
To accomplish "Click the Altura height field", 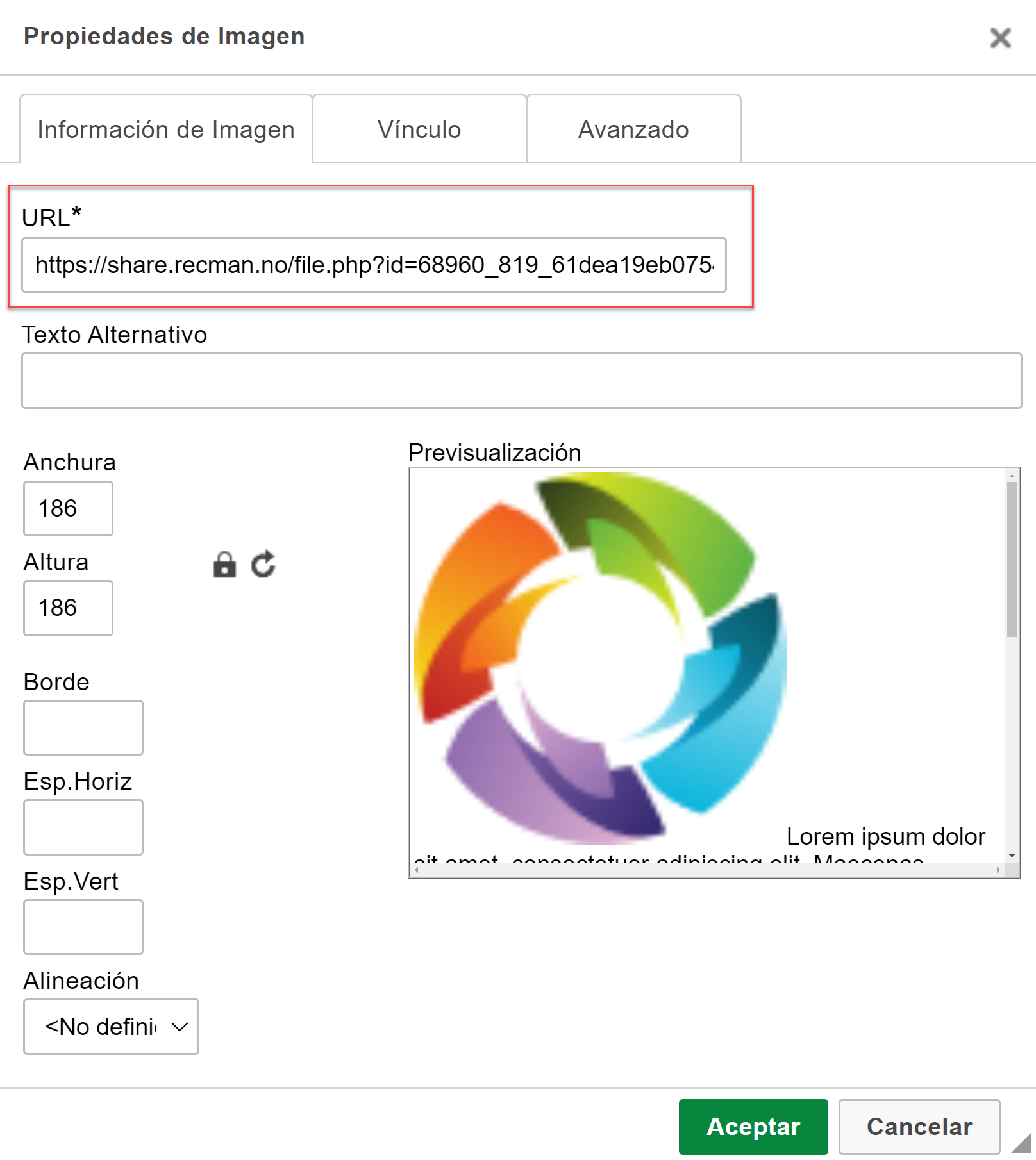I will (x=68, y=608).
